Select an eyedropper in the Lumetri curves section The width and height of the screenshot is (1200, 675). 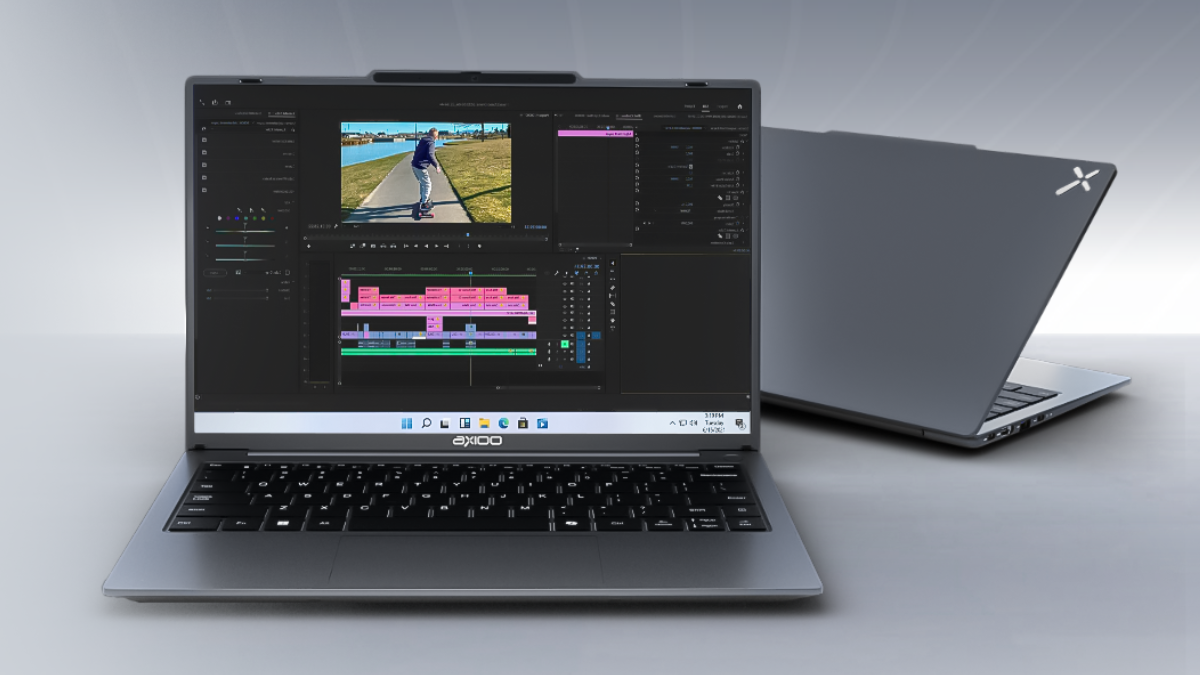pyautogui.click(x=251, y=210)
